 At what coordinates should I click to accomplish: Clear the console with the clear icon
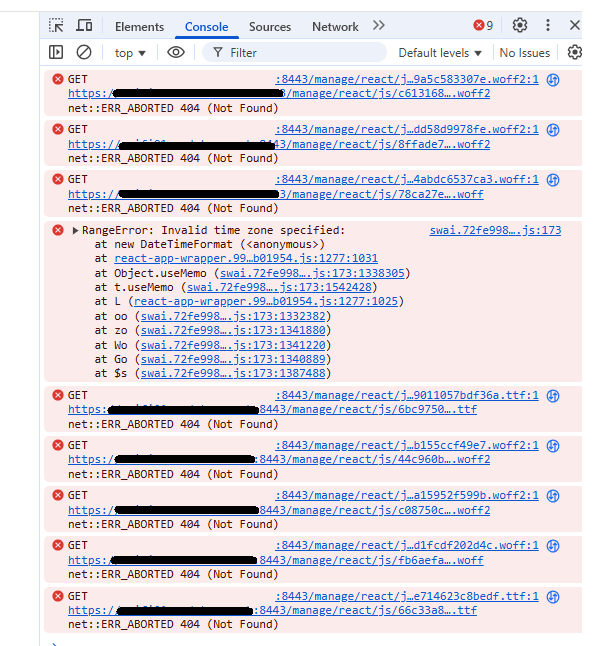[x=84, y=52]
